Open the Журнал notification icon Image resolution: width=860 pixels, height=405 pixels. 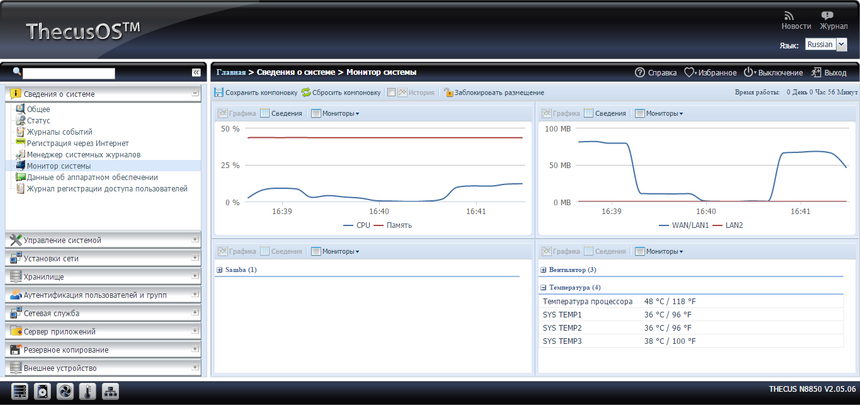[827, 16]
